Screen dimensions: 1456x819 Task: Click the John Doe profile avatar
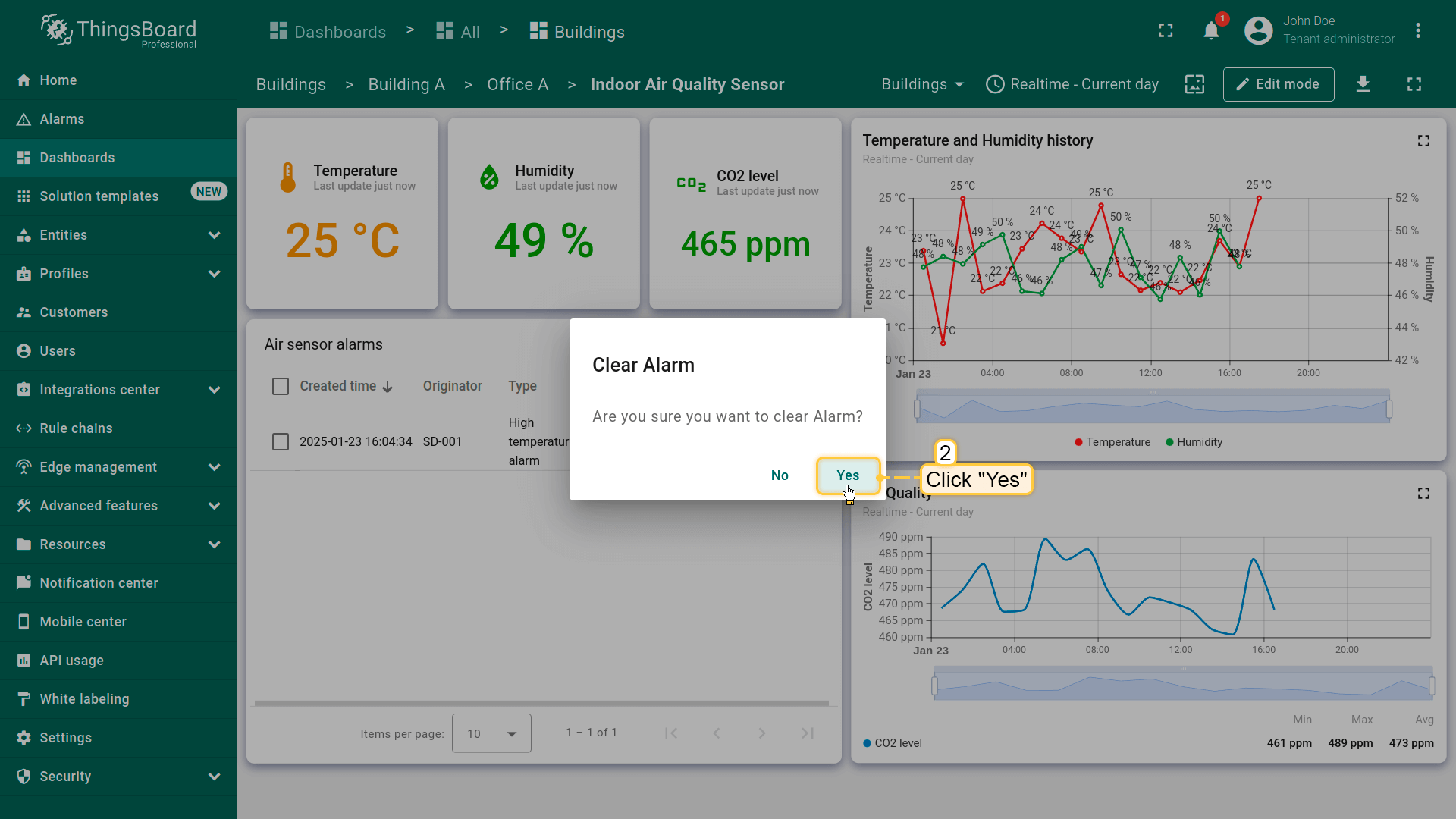[x=1258, y=31]
